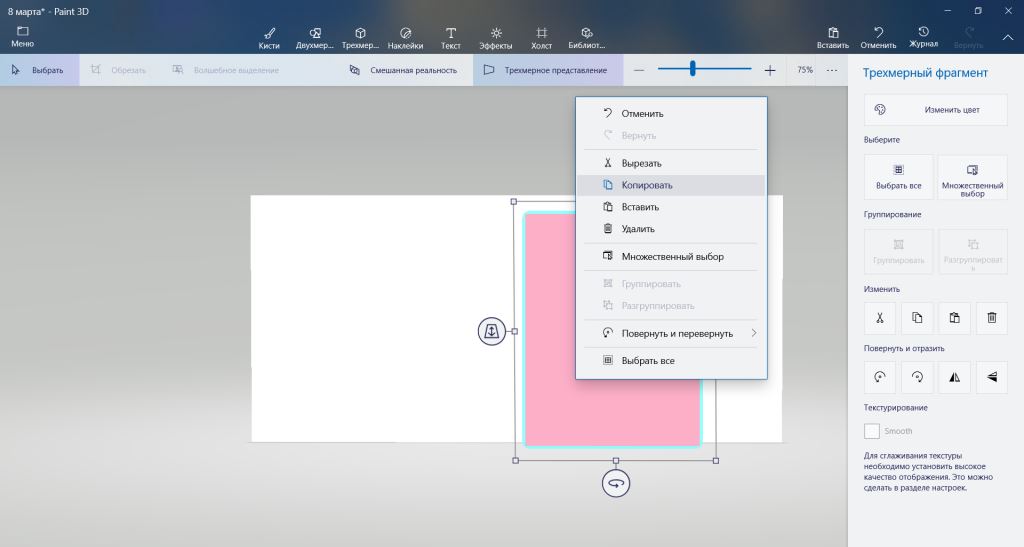Open the three-dots more options menu

pos(832,70)
